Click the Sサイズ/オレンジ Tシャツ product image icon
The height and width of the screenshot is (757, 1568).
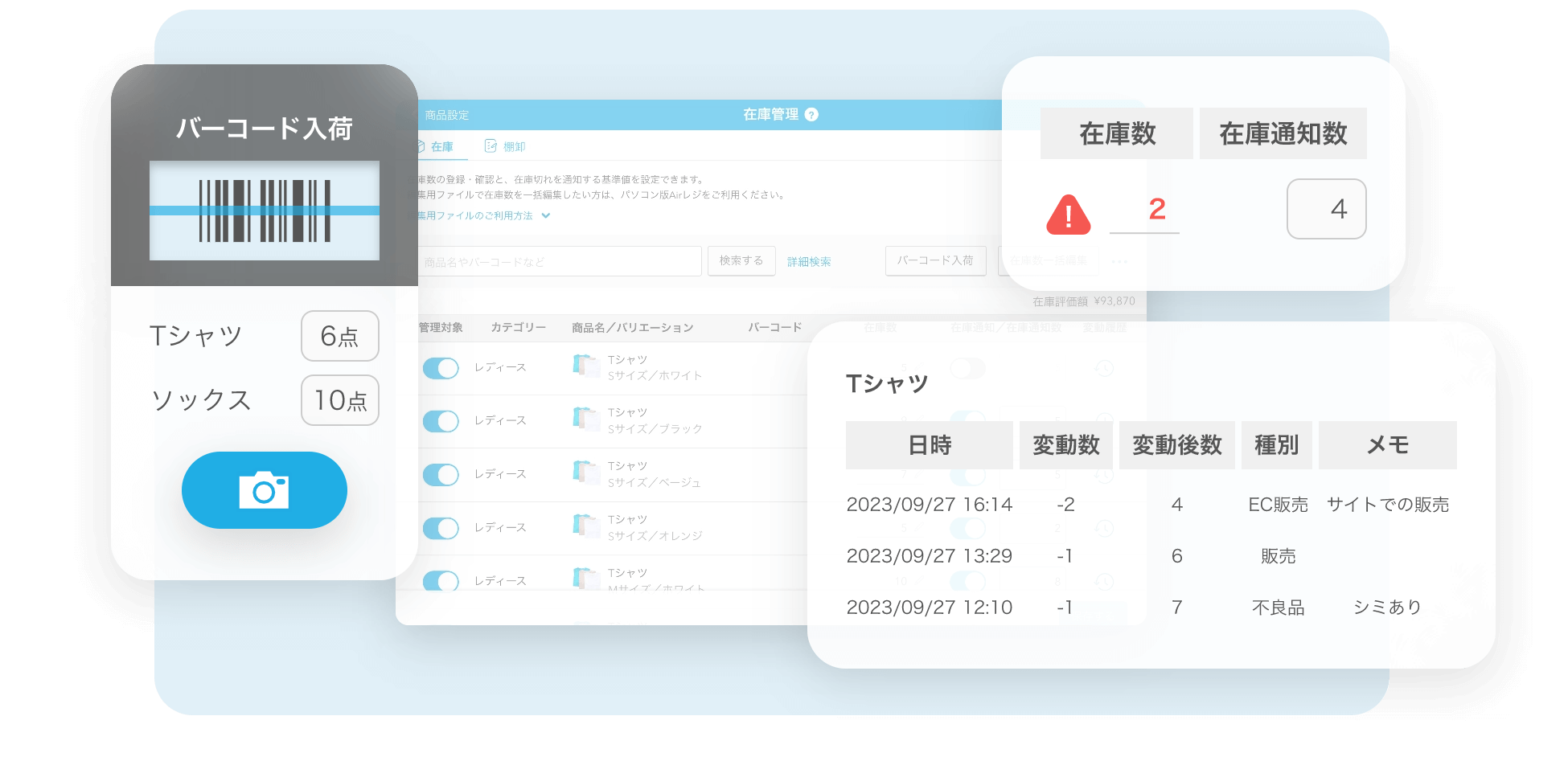(586, 526)
